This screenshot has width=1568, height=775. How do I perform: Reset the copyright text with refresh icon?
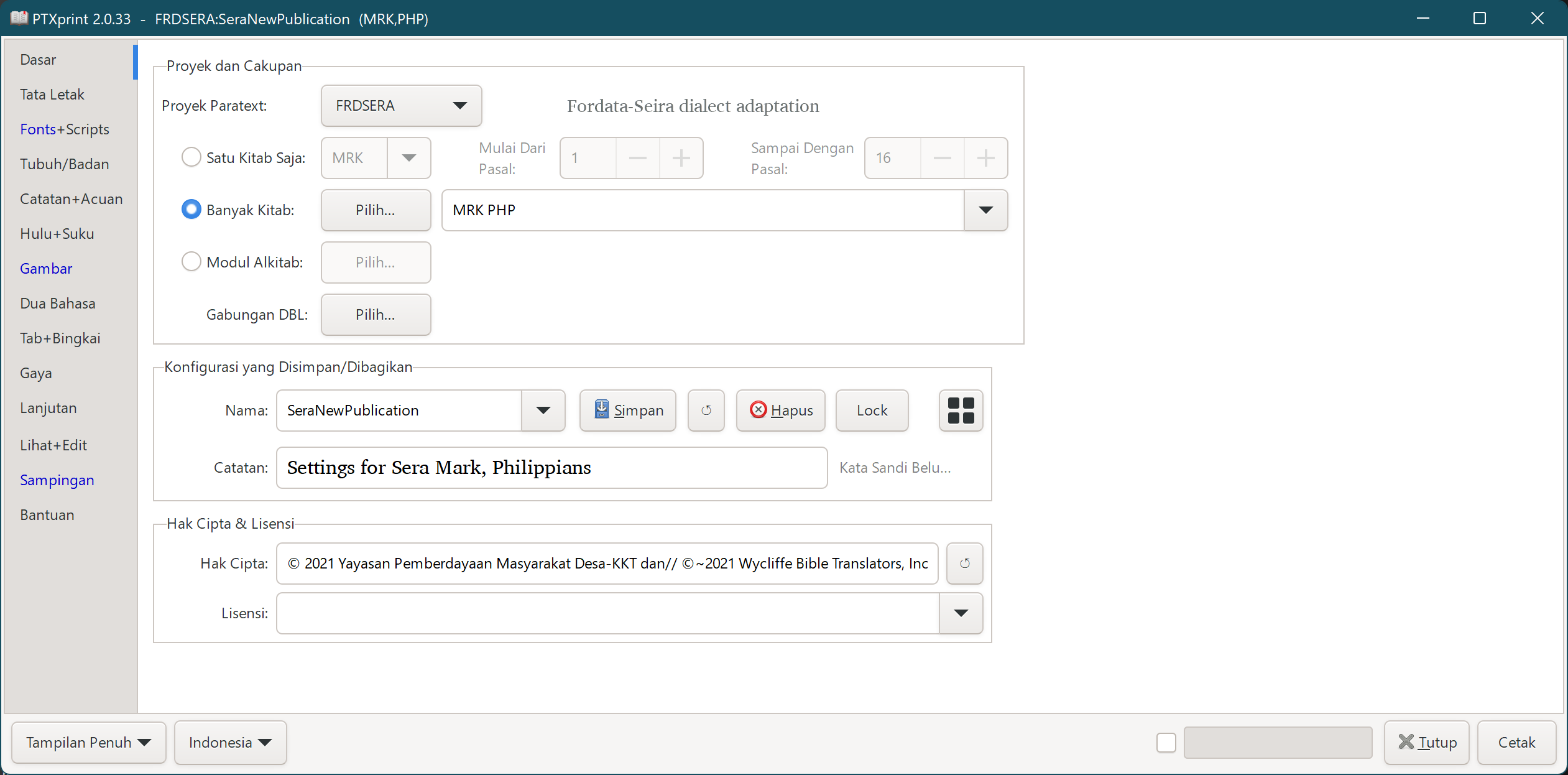[x=964, y=564]
